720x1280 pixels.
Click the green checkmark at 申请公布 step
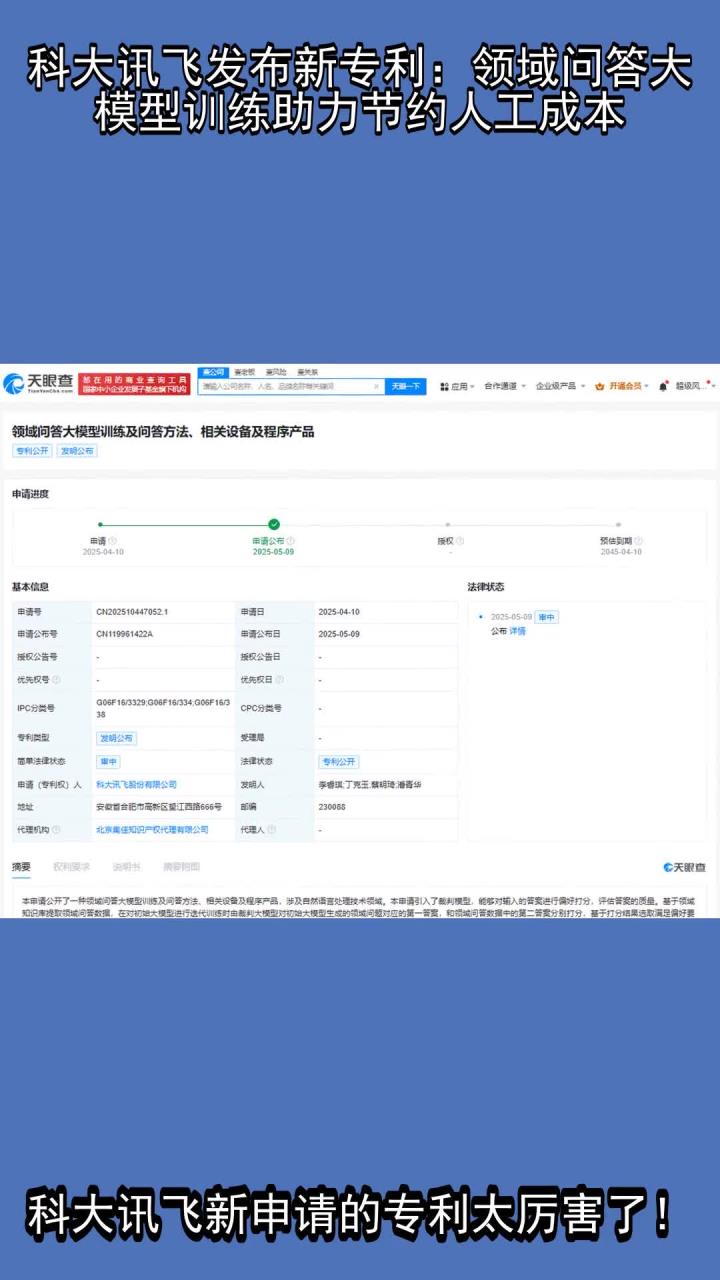click(x=273, y=524)
